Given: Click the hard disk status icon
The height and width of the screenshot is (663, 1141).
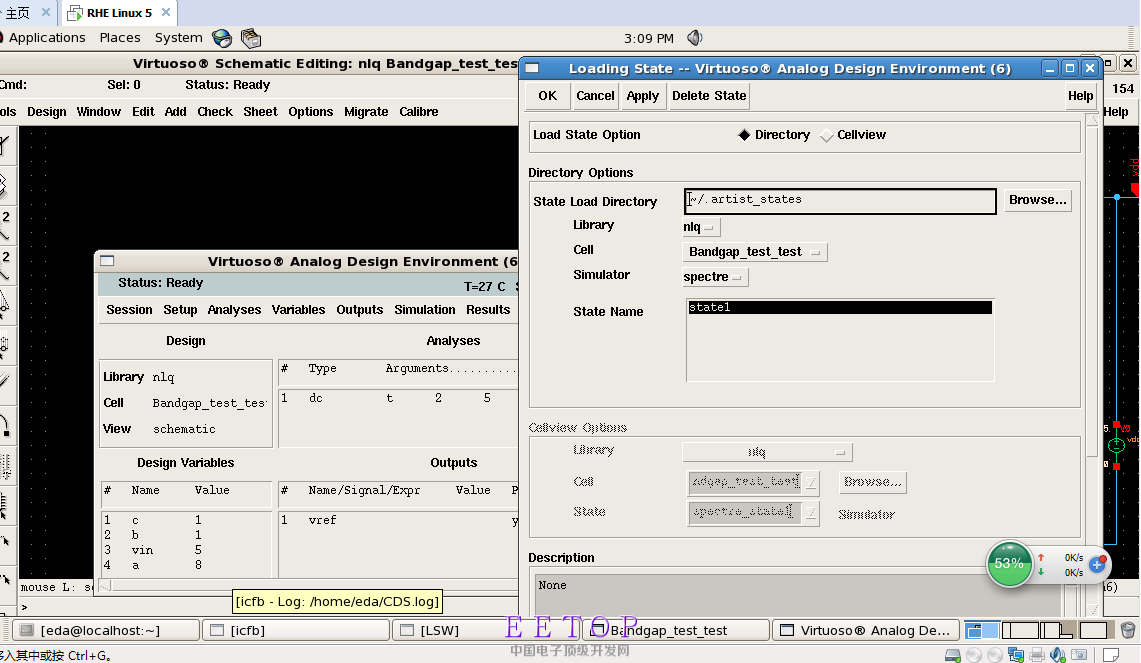Looking at the screenshot, I should (952, 655).
